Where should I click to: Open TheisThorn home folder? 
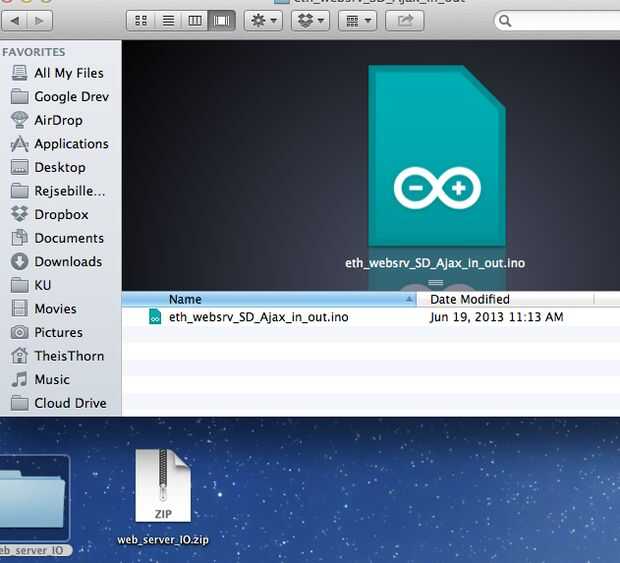57,356
